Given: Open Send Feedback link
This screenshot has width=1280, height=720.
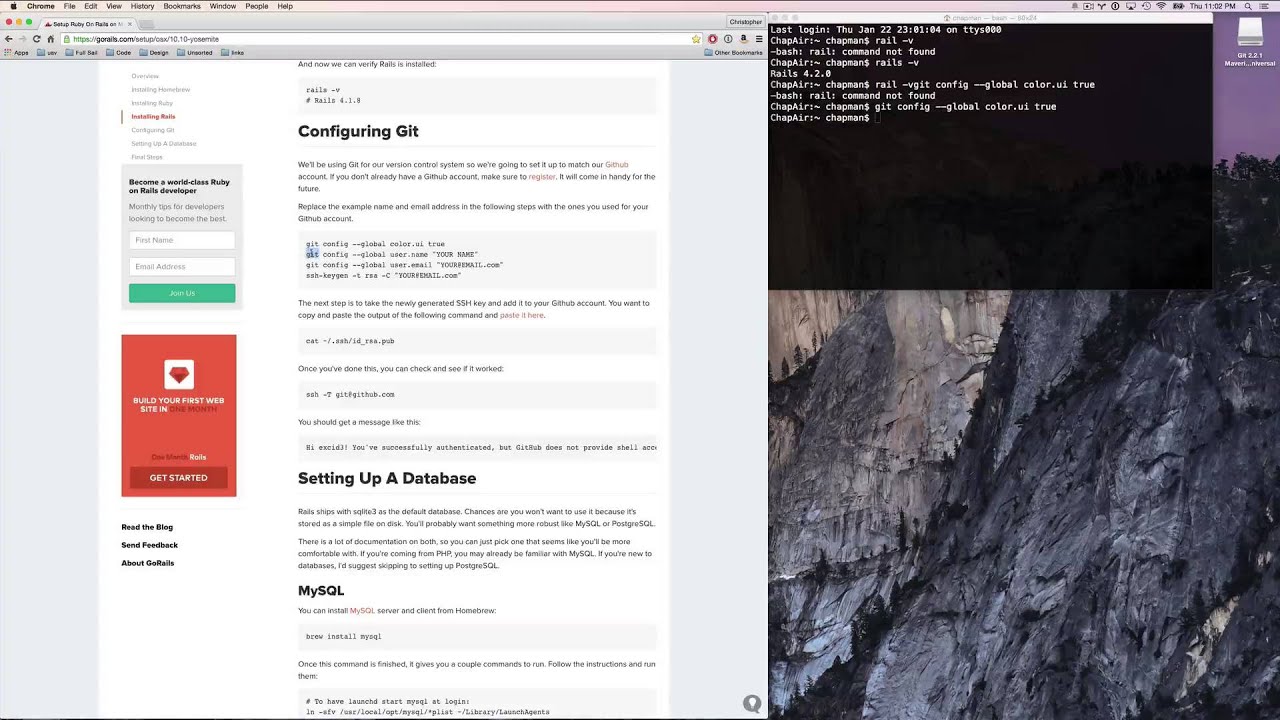Looking at the screenshot, I should click(x=150, y=545).
